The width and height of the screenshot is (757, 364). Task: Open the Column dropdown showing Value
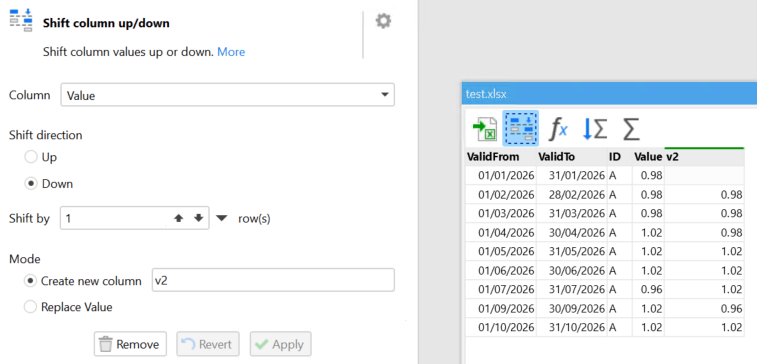click(227, 95)
